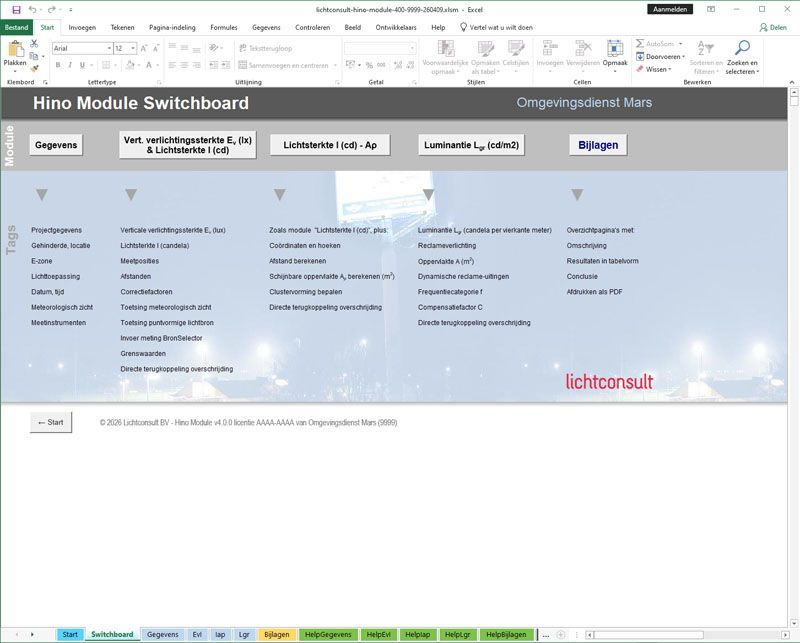Click the Gegevens module button
The width and height of the screenshot is (800, 643).
56,145
